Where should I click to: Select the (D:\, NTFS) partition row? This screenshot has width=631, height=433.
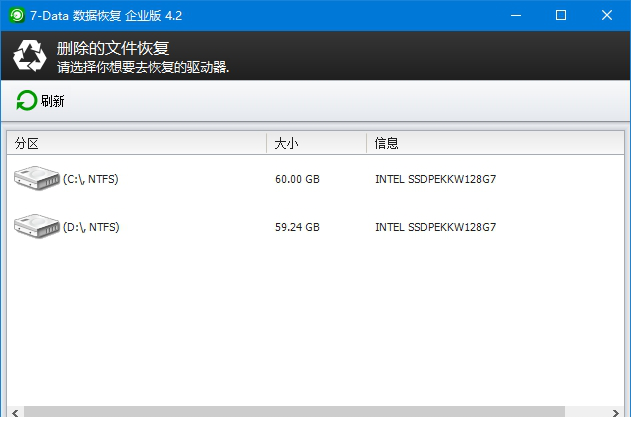[x=316, y=227]
